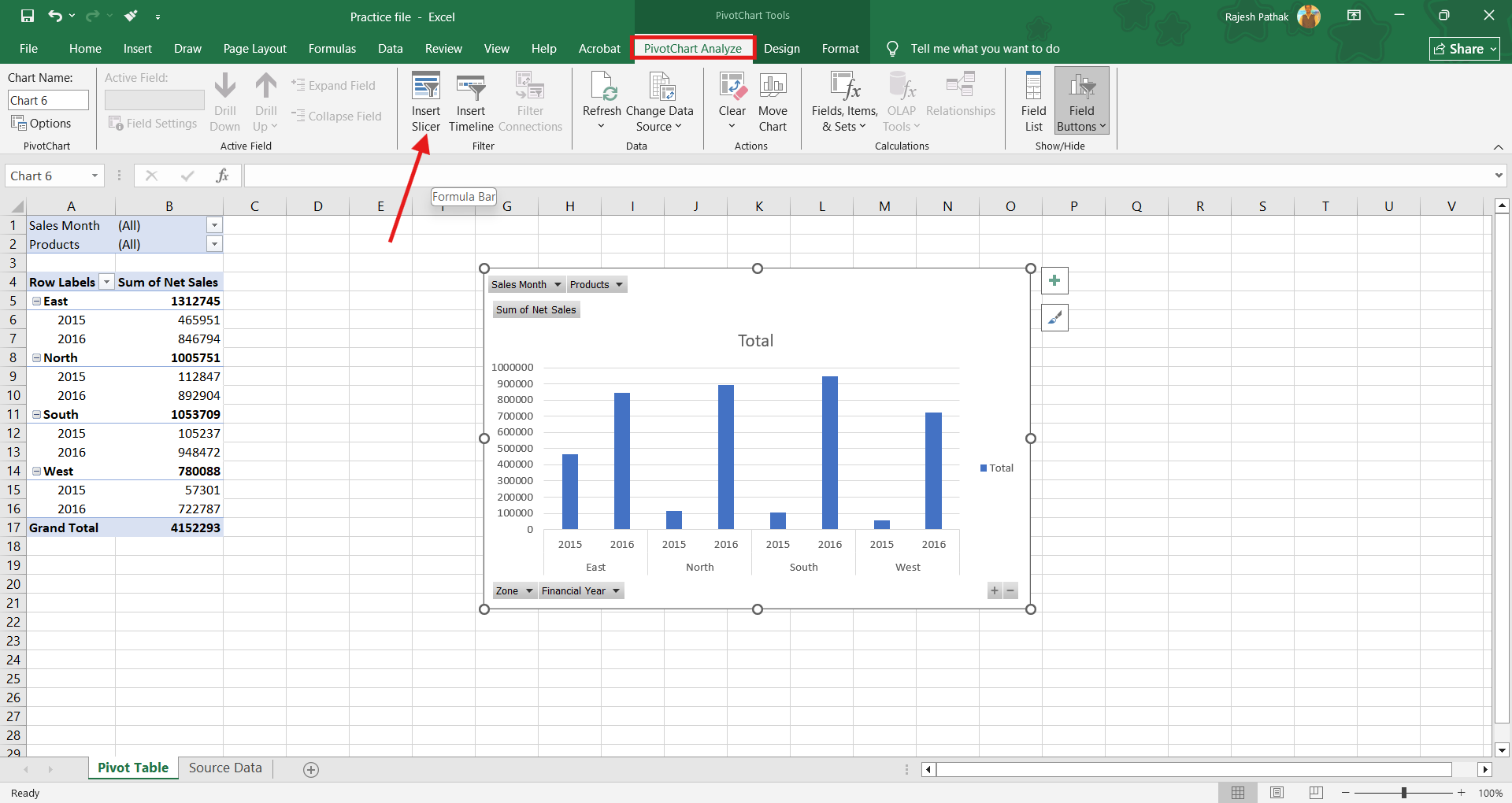This screenshot has height=803, width=1512.
Task: Open the Chart Styles brush button
Action: [x=1054, y=318]
